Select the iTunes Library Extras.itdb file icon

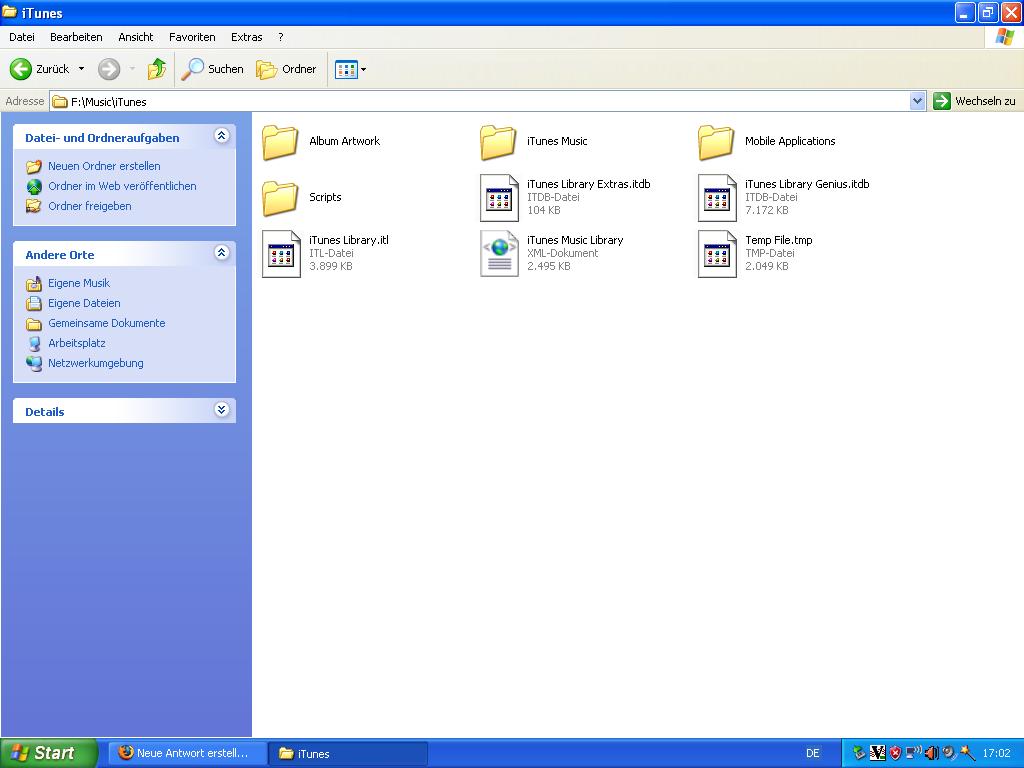(500, 198)
